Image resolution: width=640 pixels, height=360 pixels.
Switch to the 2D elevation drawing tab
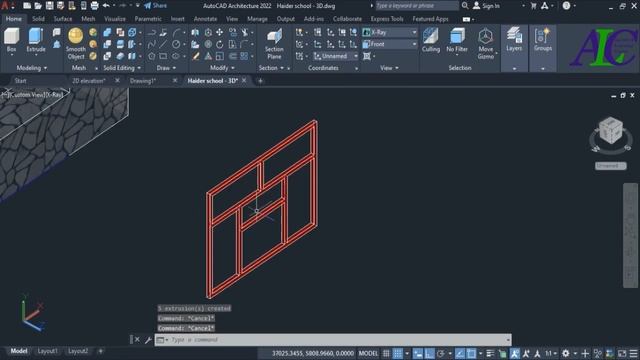click(x=89, y=81)
